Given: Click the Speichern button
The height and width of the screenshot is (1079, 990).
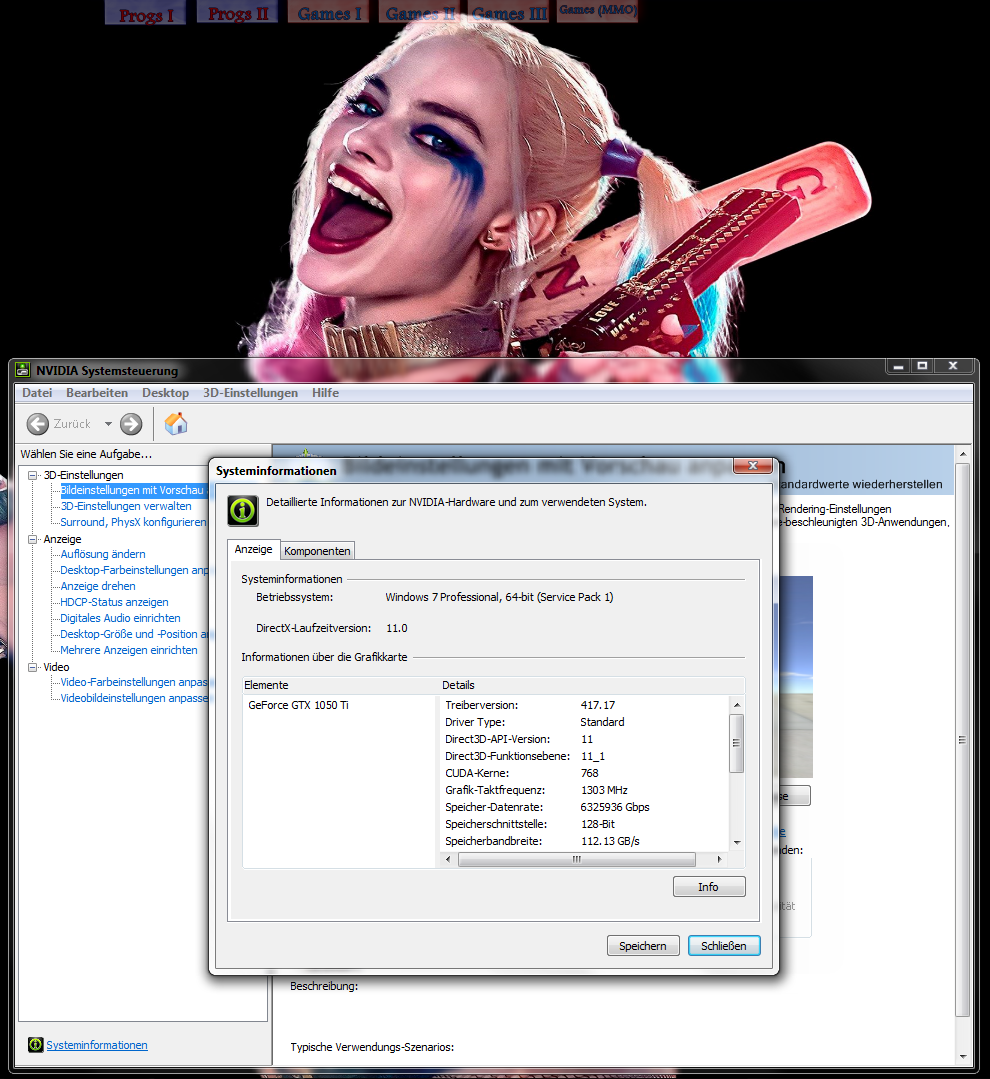Looking at the screenshot, I should click(x=643, y=945).
